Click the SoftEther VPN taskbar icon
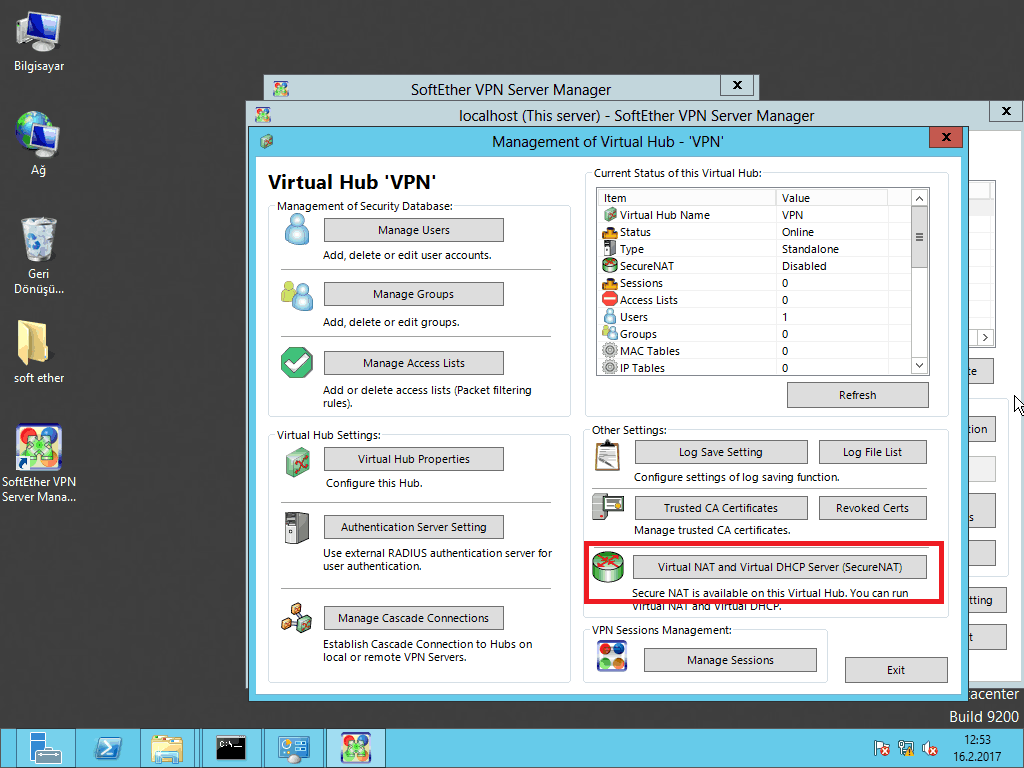 point(355,748)
